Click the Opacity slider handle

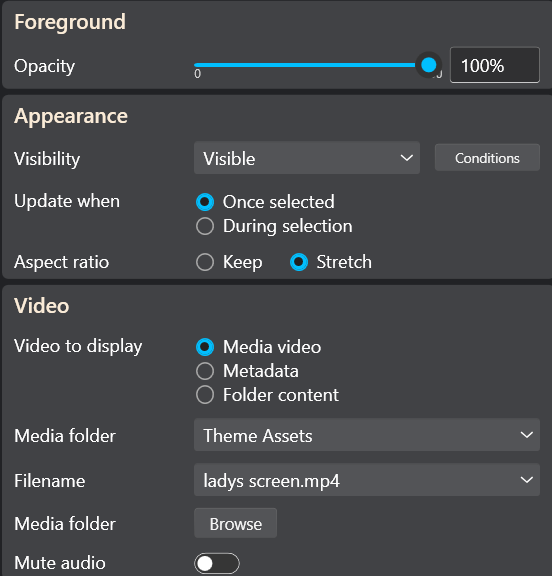428,65
